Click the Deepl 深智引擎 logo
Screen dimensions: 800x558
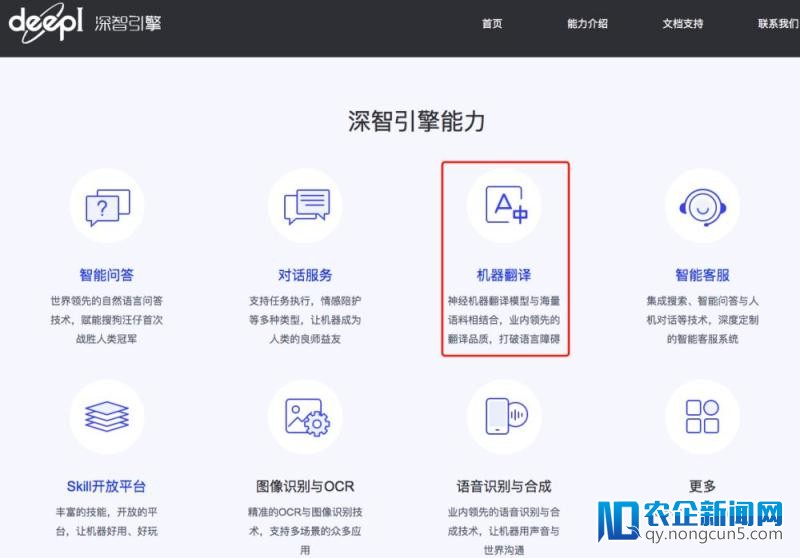click(x=85, y=22)
